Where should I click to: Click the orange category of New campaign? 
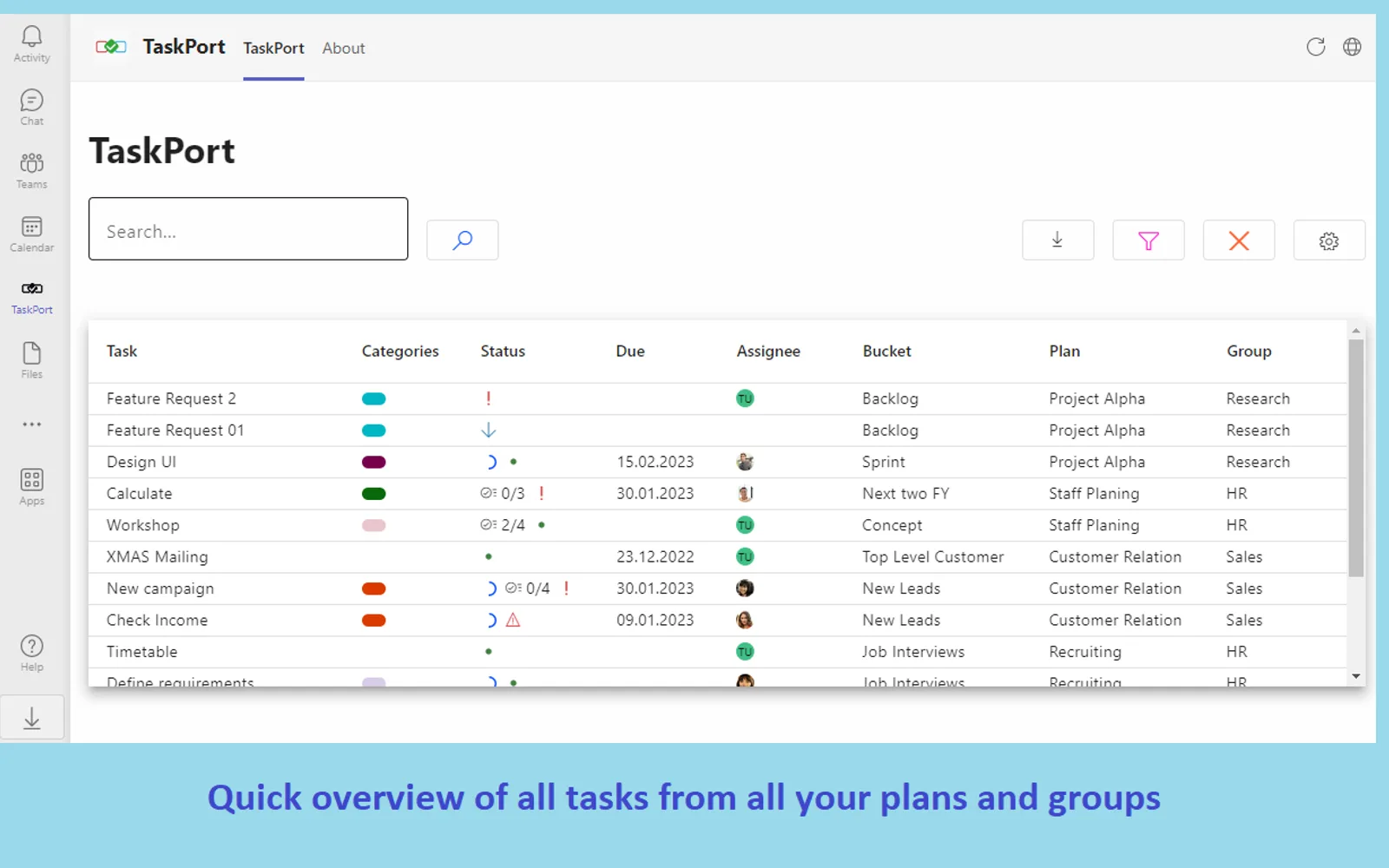[x=374, y=589]
